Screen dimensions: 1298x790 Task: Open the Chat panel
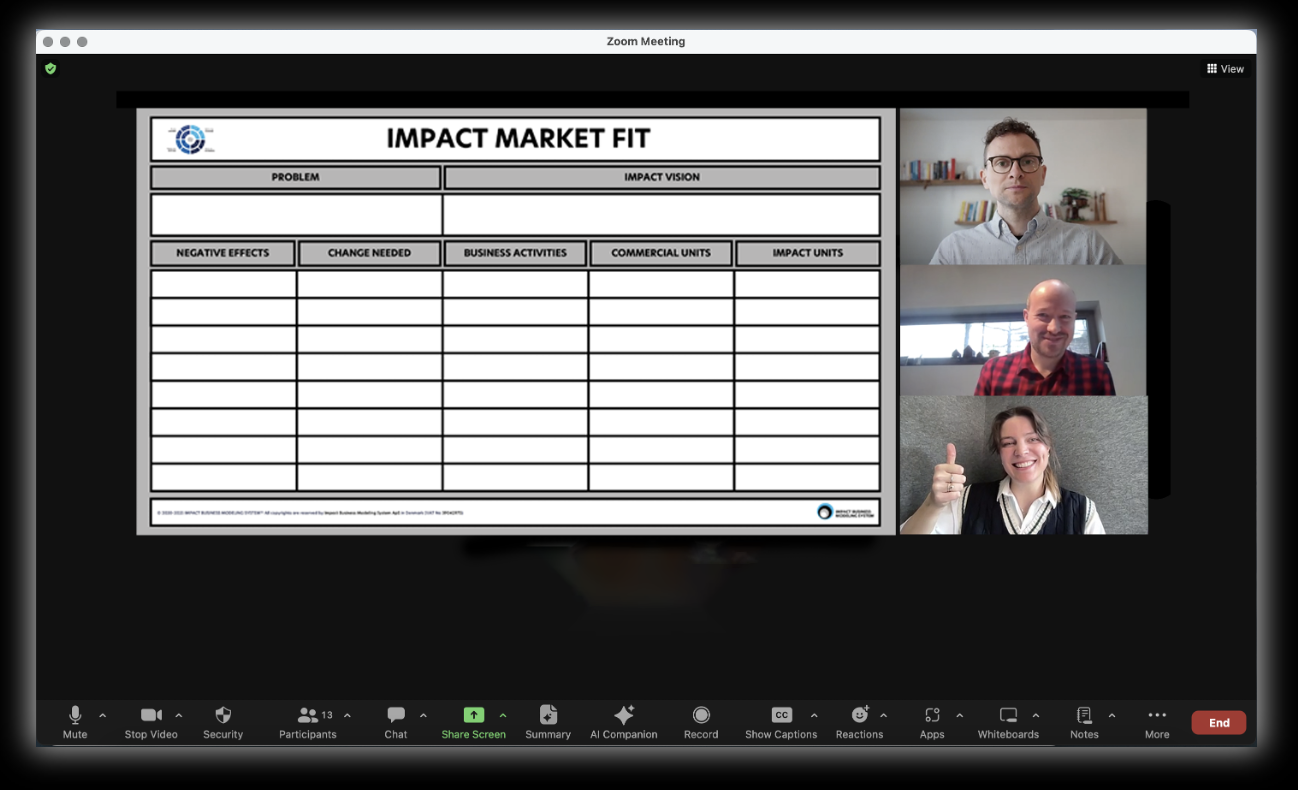396,722
